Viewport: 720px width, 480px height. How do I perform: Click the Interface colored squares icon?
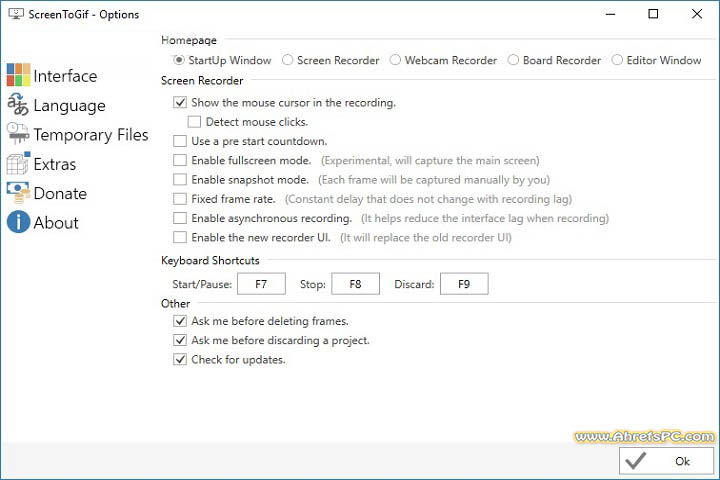[18, 75]
